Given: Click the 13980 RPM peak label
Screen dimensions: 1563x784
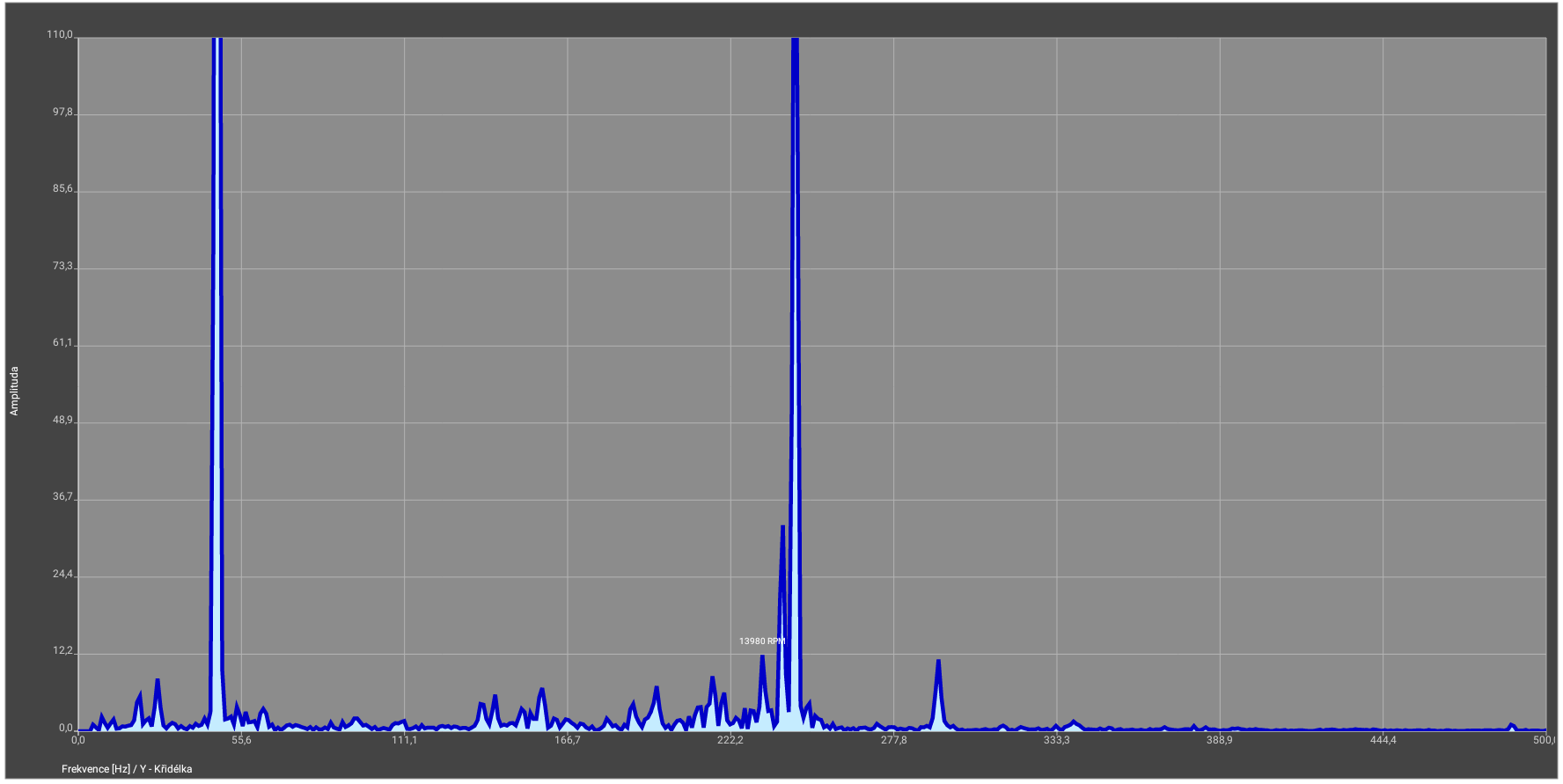Looking at the screenshot, I should point(762,641).
